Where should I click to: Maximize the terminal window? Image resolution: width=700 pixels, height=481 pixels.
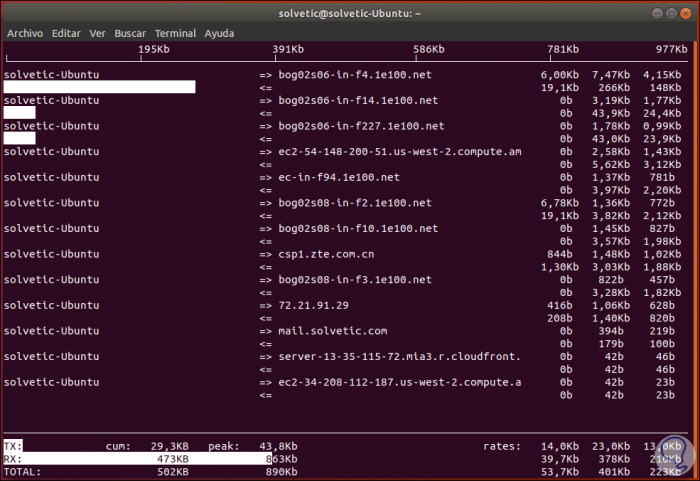tap(671, 13)
